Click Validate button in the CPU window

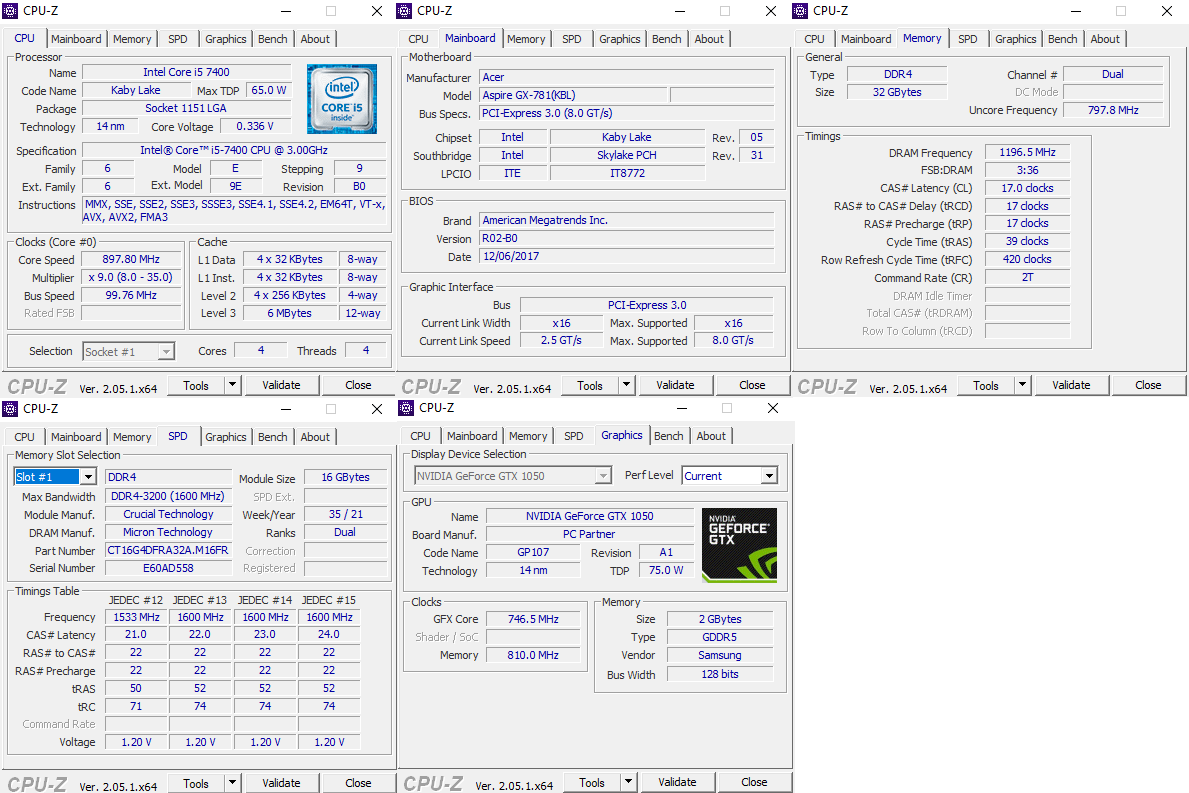pos(281,385)
